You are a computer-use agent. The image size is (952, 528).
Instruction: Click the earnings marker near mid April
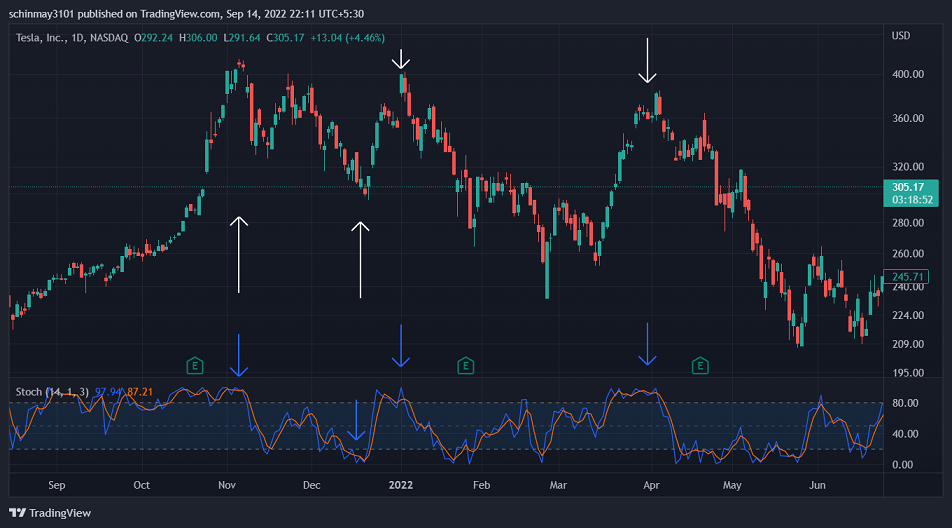point(699,366)
